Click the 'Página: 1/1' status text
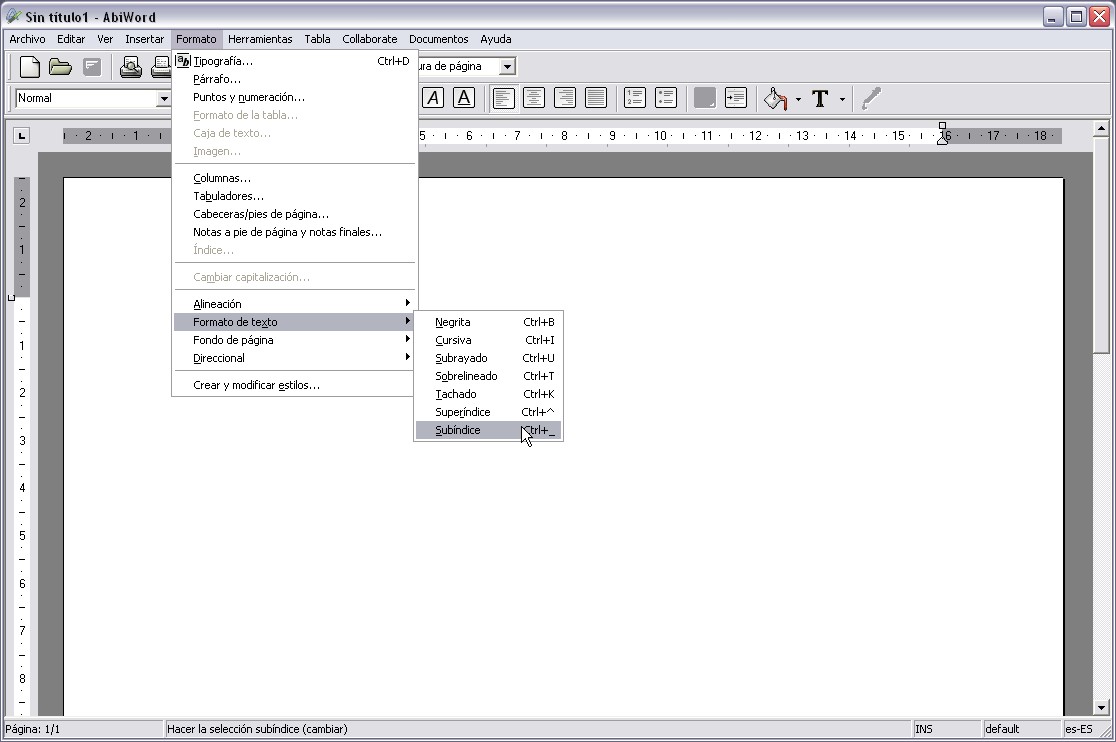 (x=33, y=729)
